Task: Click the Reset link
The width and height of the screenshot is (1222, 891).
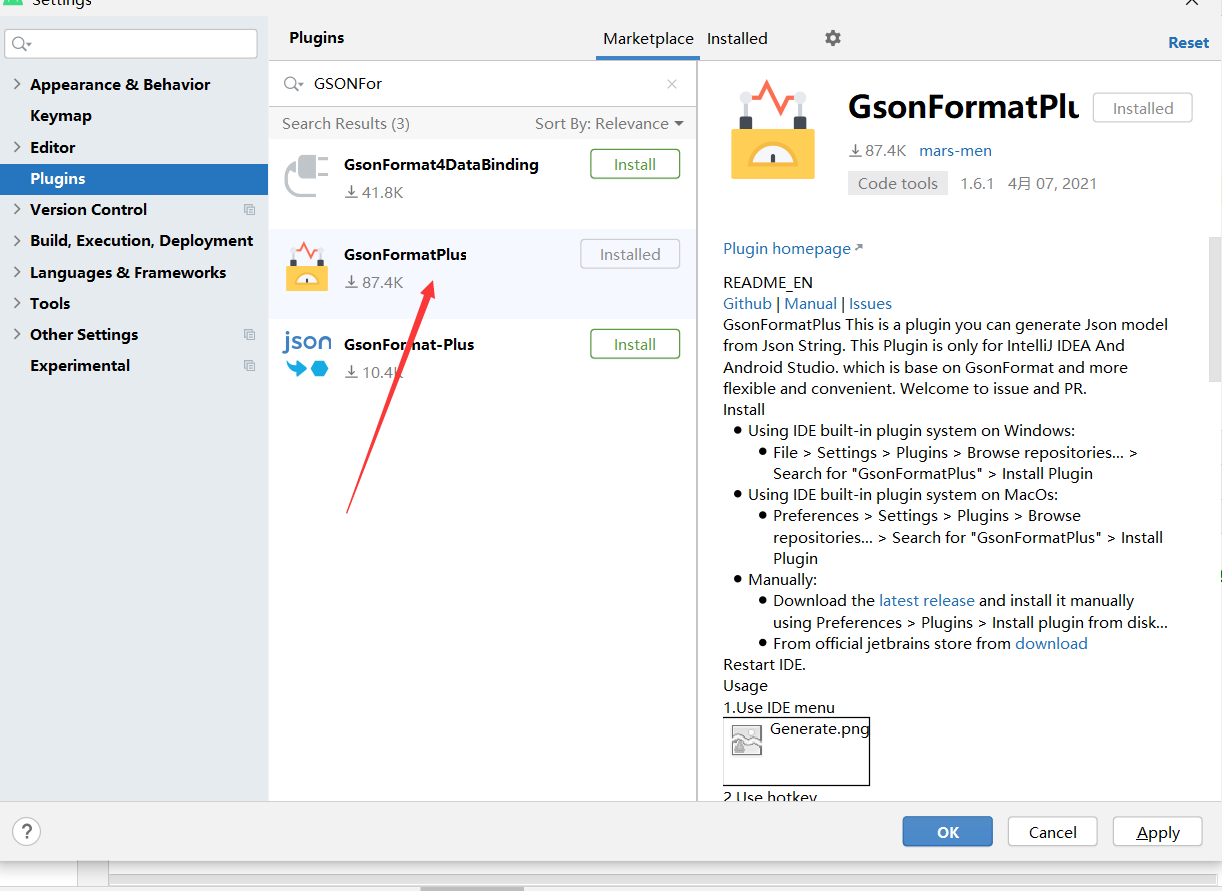Action: [1188, 42]
